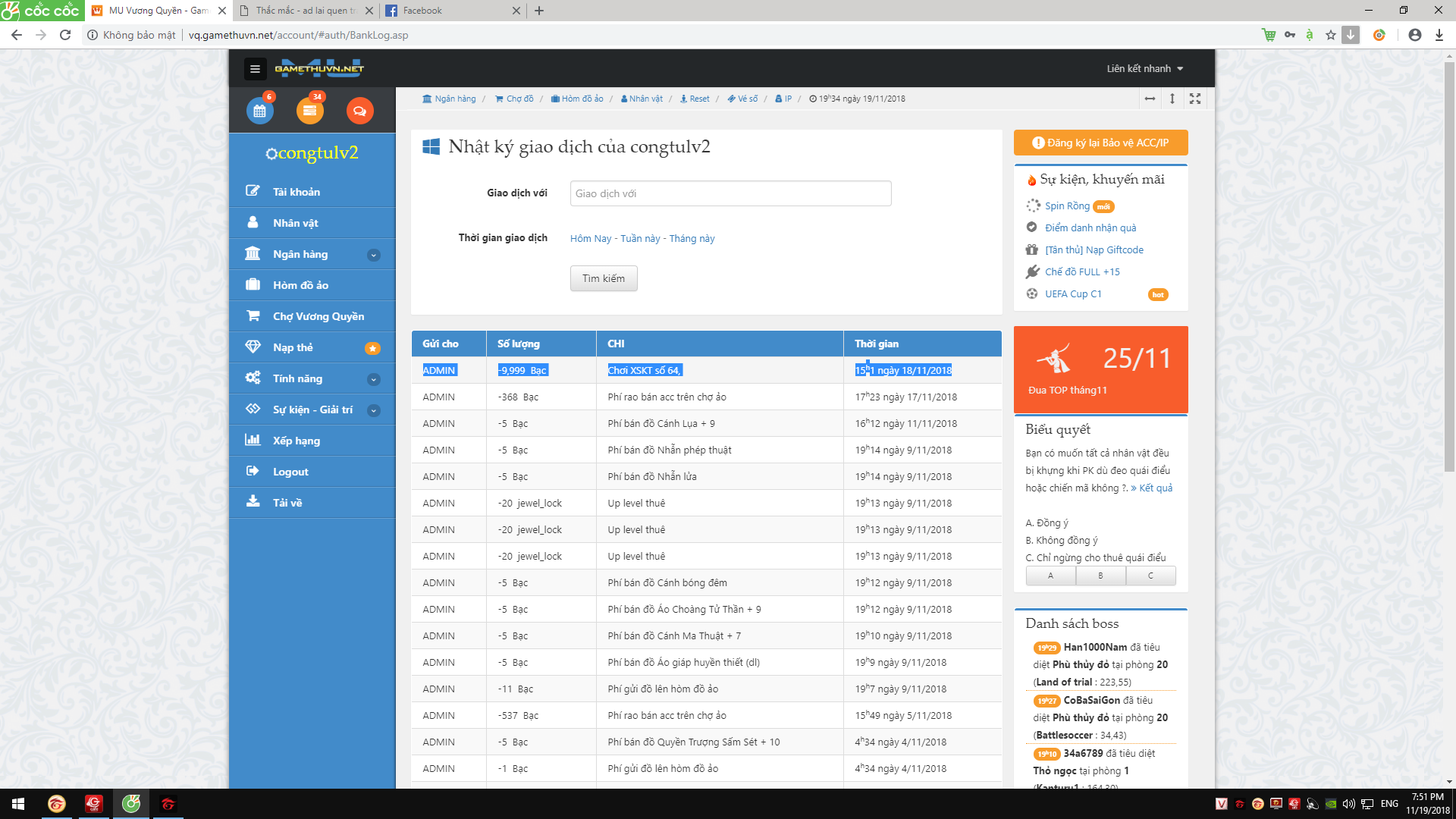Screen dimensions: 1456x819
Task: Click the Giao dịch với input field
Action: 730,193
